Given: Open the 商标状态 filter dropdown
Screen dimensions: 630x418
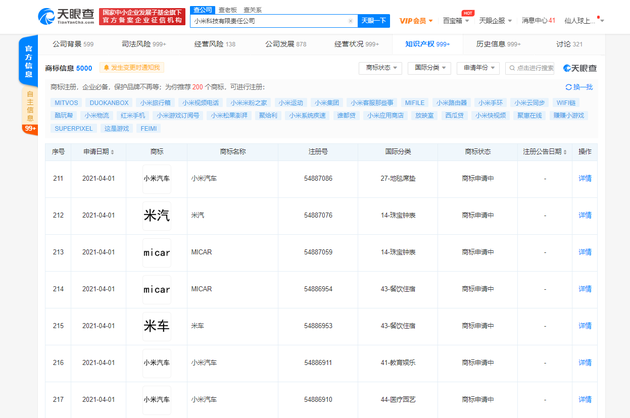Looking at the screenshot, I should 381,68.
